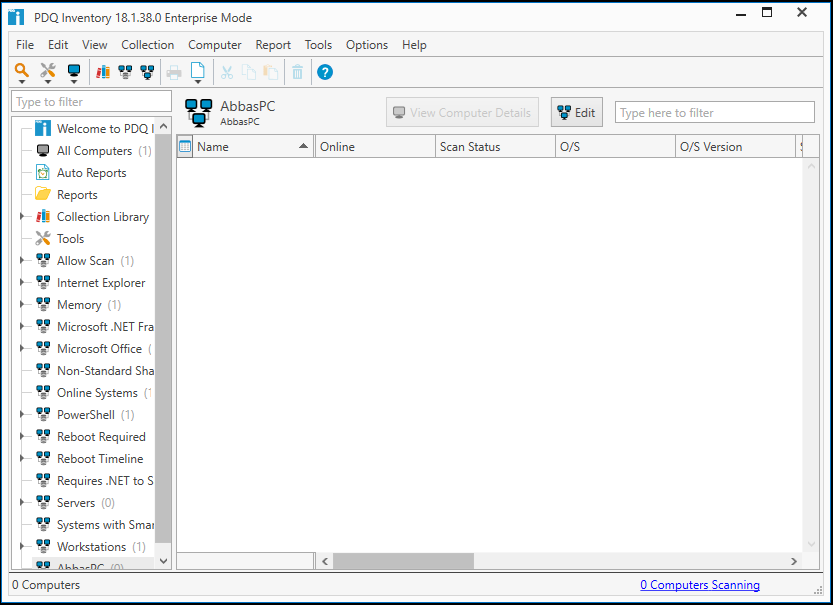Screen dimensions: 833x605
Task: Open the Add Computer toolbar dropdown arrow
Action: pyautogui.click(x=74, y=82)
